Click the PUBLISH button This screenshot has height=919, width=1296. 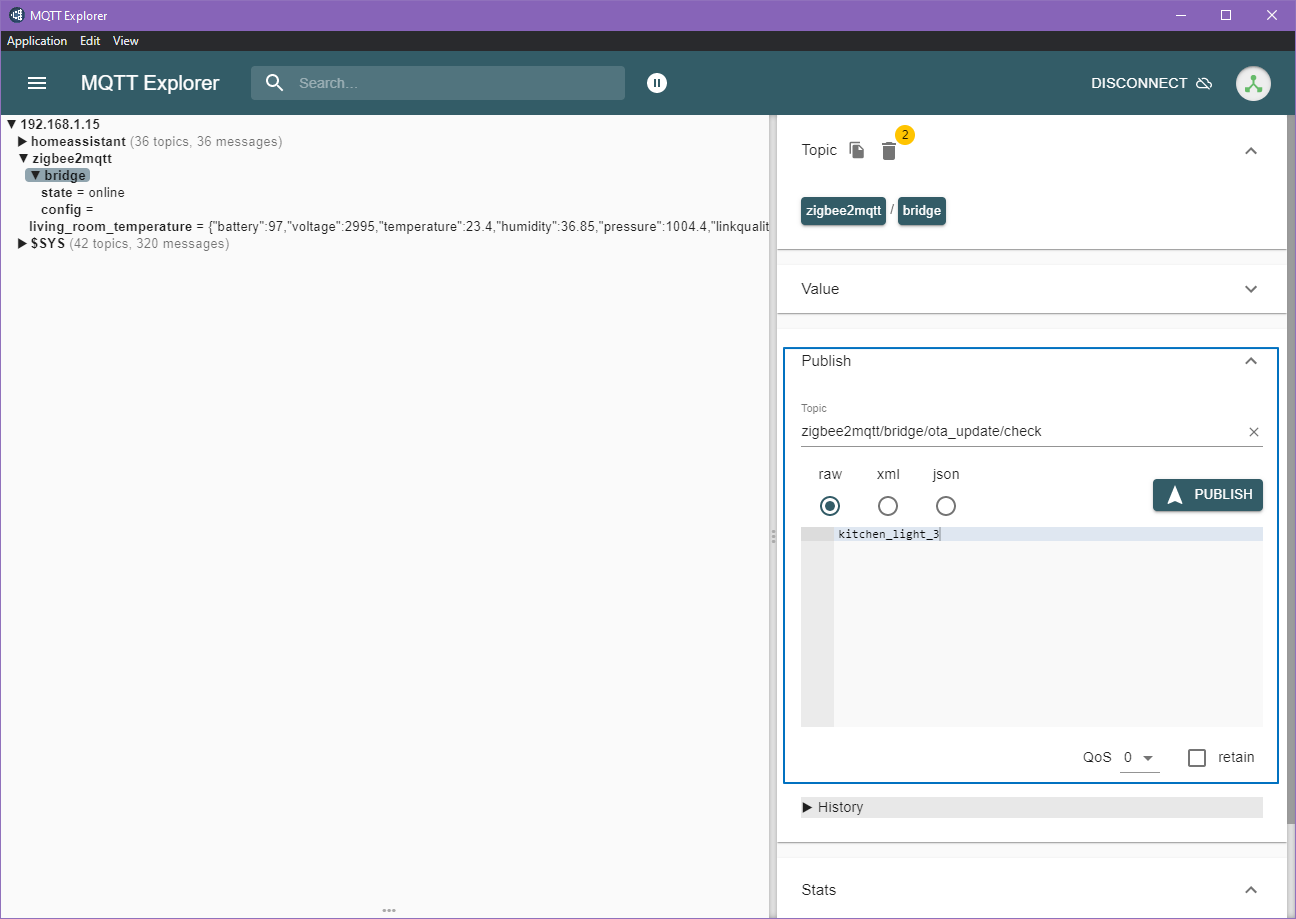tap(1207, 495)
